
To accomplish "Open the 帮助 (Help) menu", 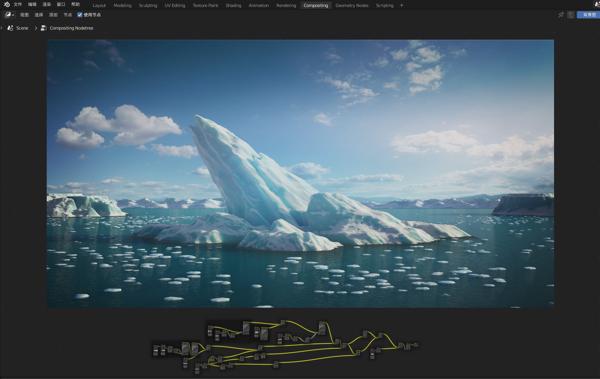I will click(x=75, y=5).
